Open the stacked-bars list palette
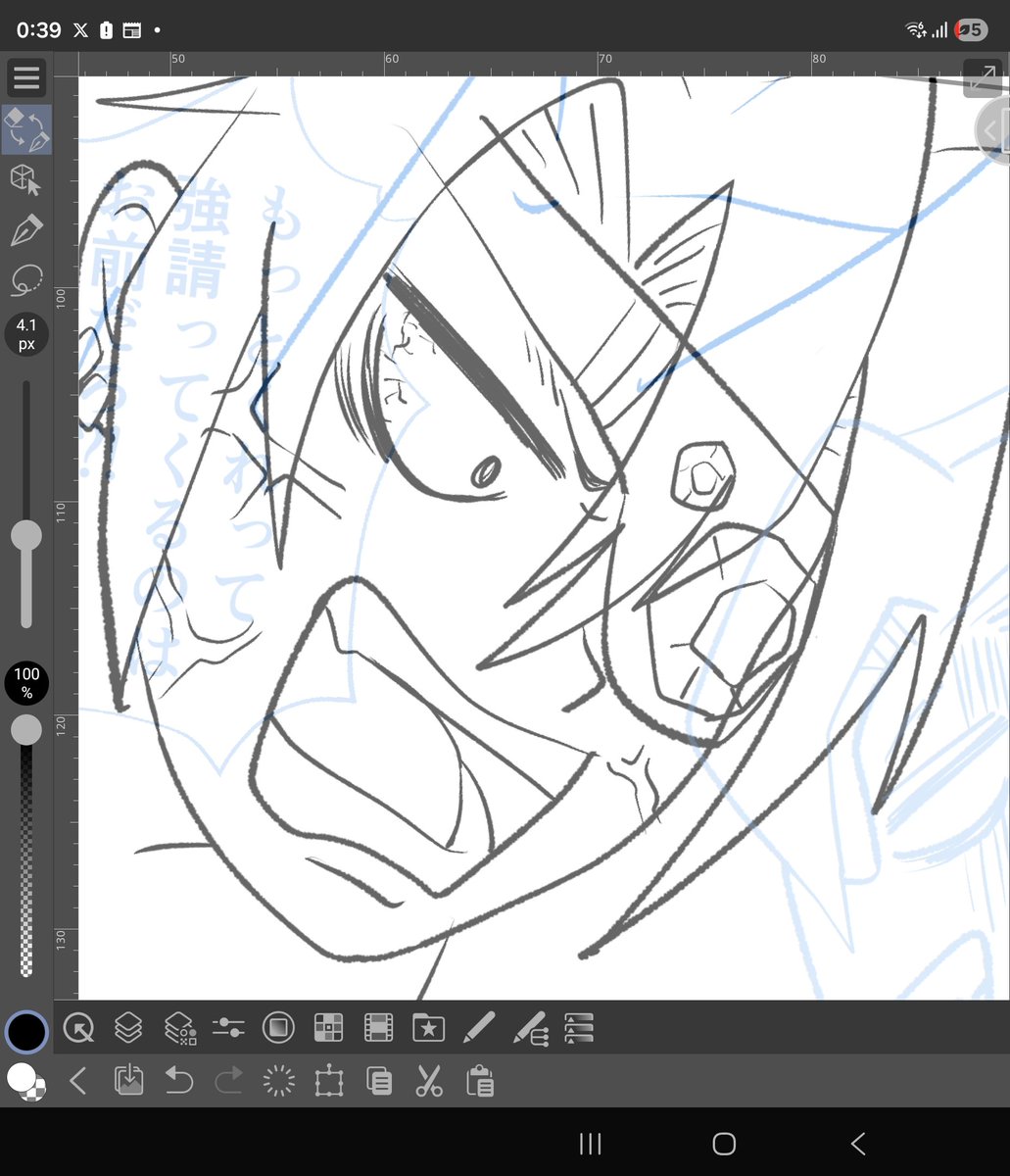 pyautogui.click(x=579, y=1028)
